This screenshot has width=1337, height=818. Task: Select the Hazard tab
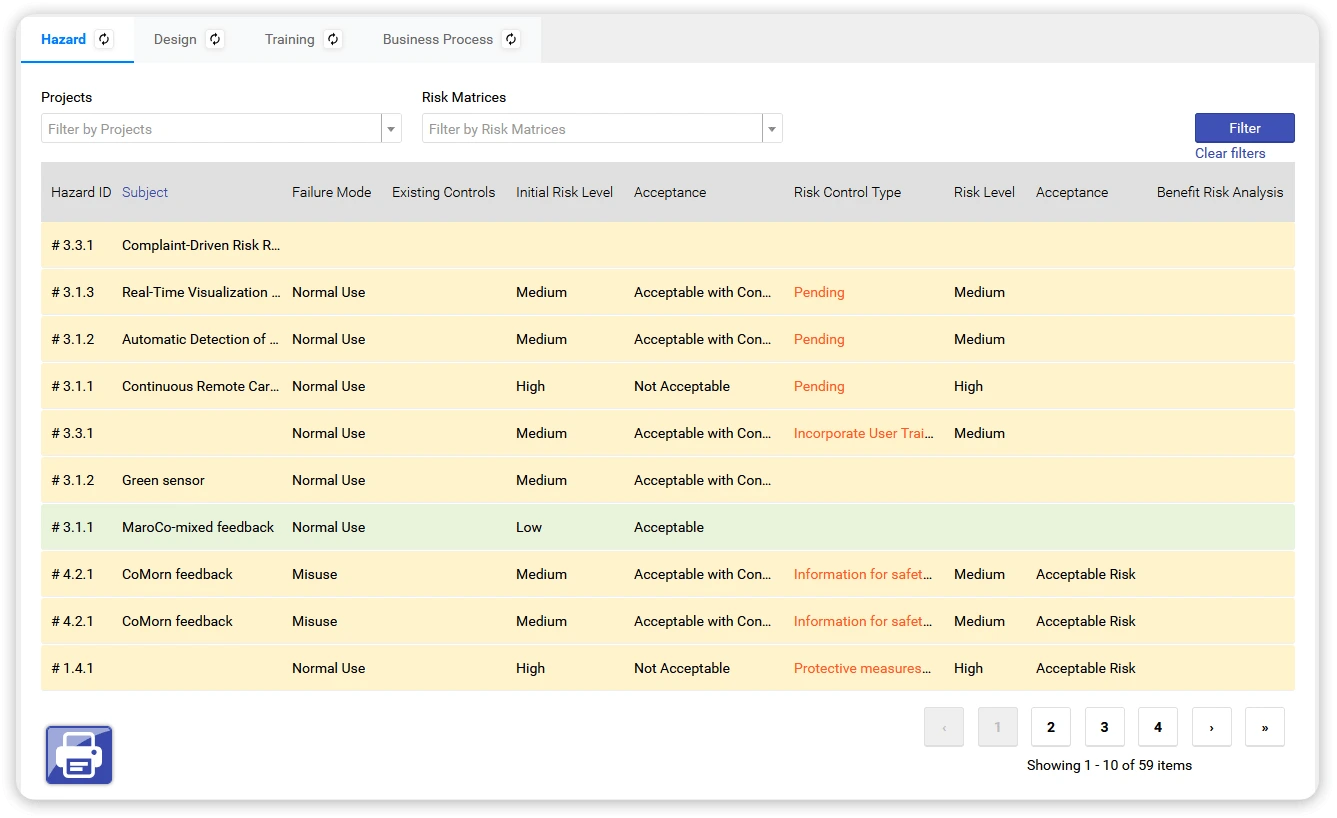click(x=63, y=39)
